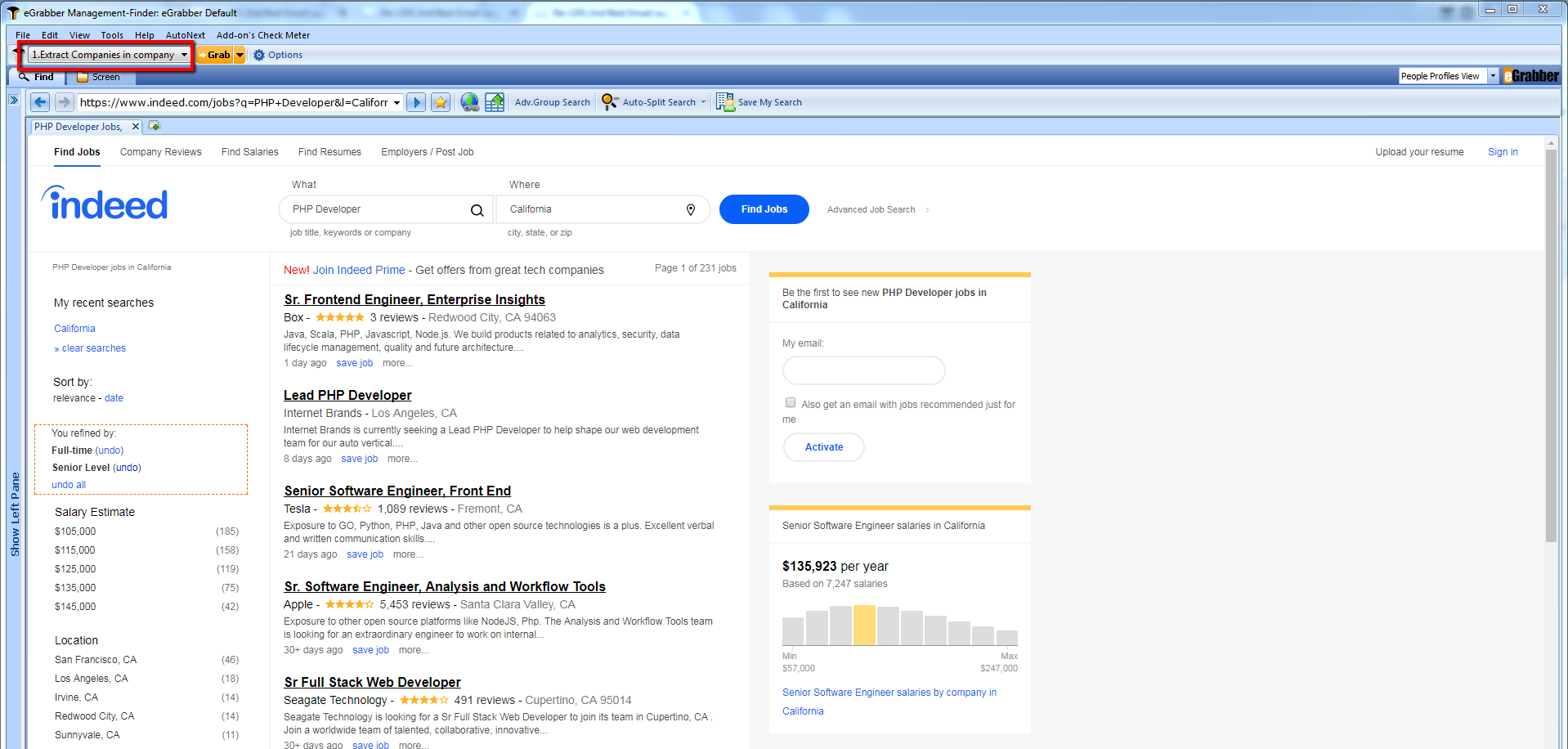Sort results by date
This screenshot has height=749, width=1568.
tap(114, 398)
